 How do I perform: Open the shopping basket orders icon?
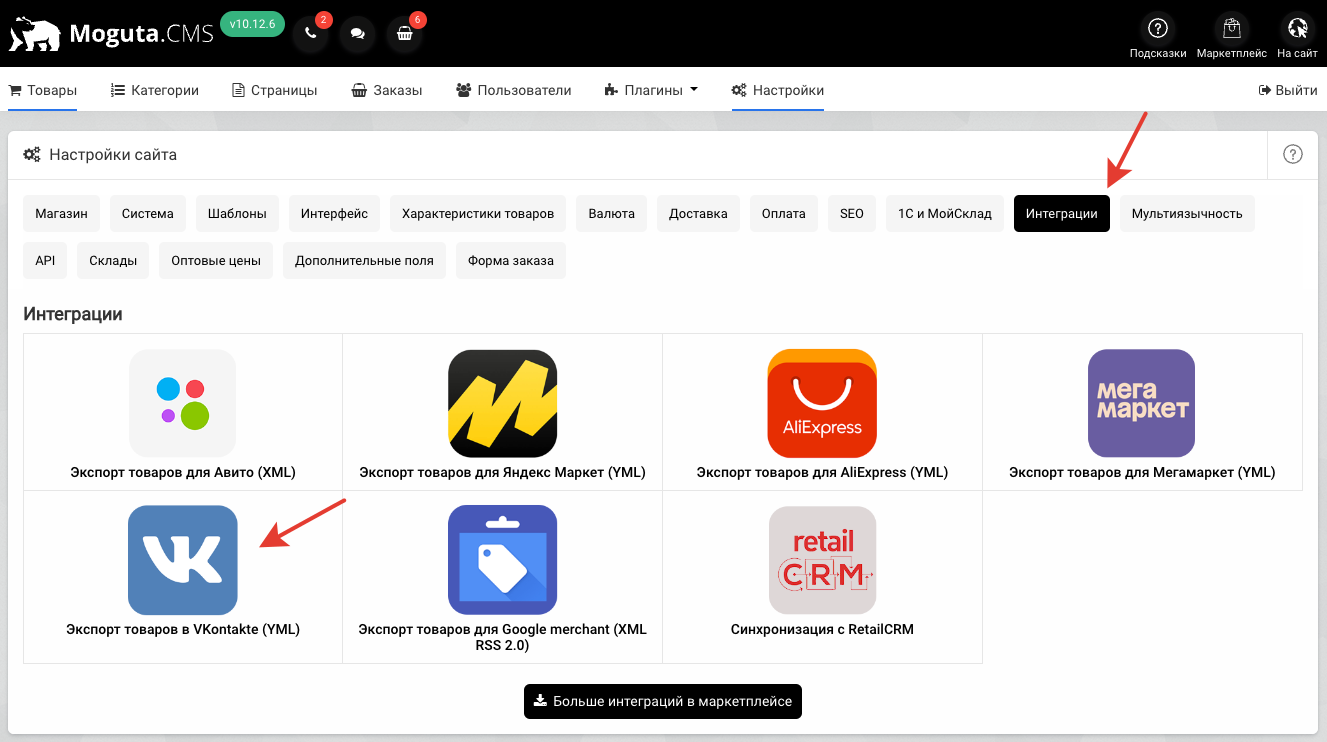[405, 34]
